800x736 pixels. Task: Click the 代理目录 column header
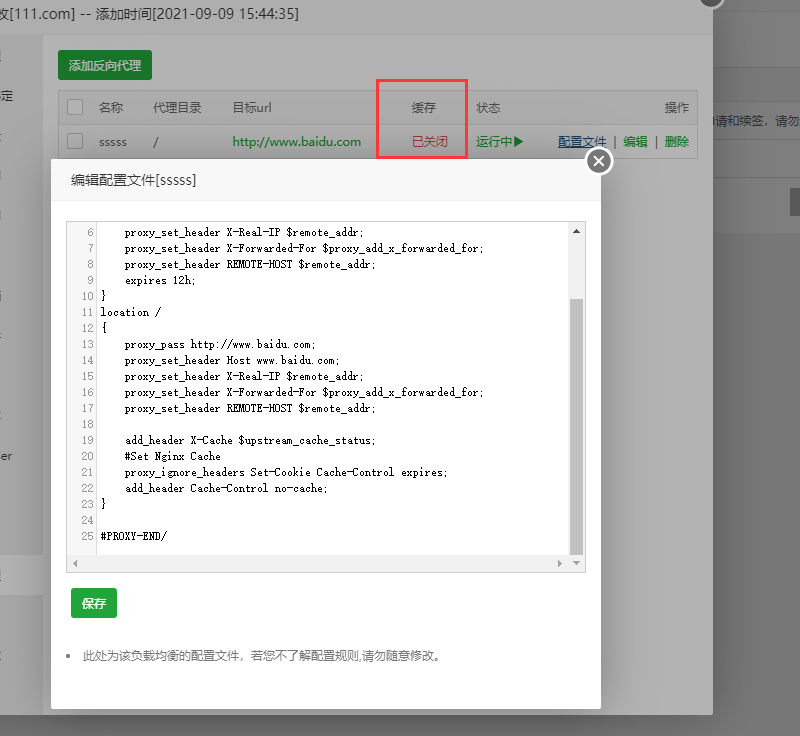pos(177,107)
